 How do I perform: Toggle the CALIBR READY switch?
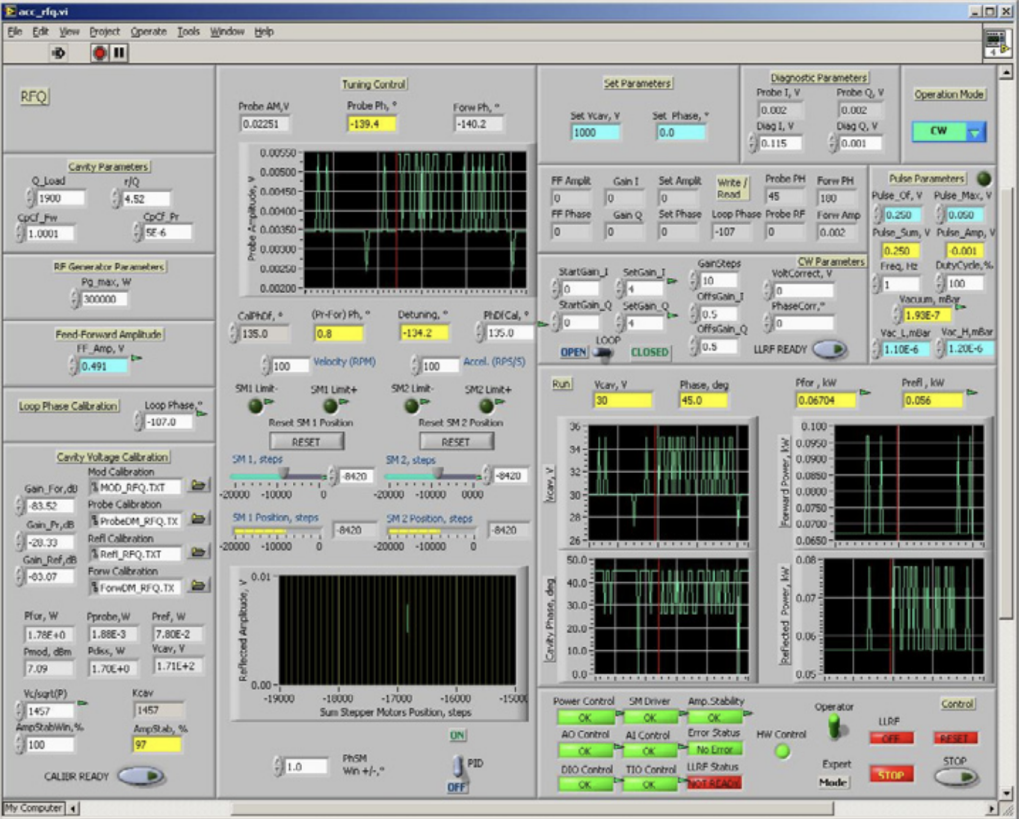[140, 776]
